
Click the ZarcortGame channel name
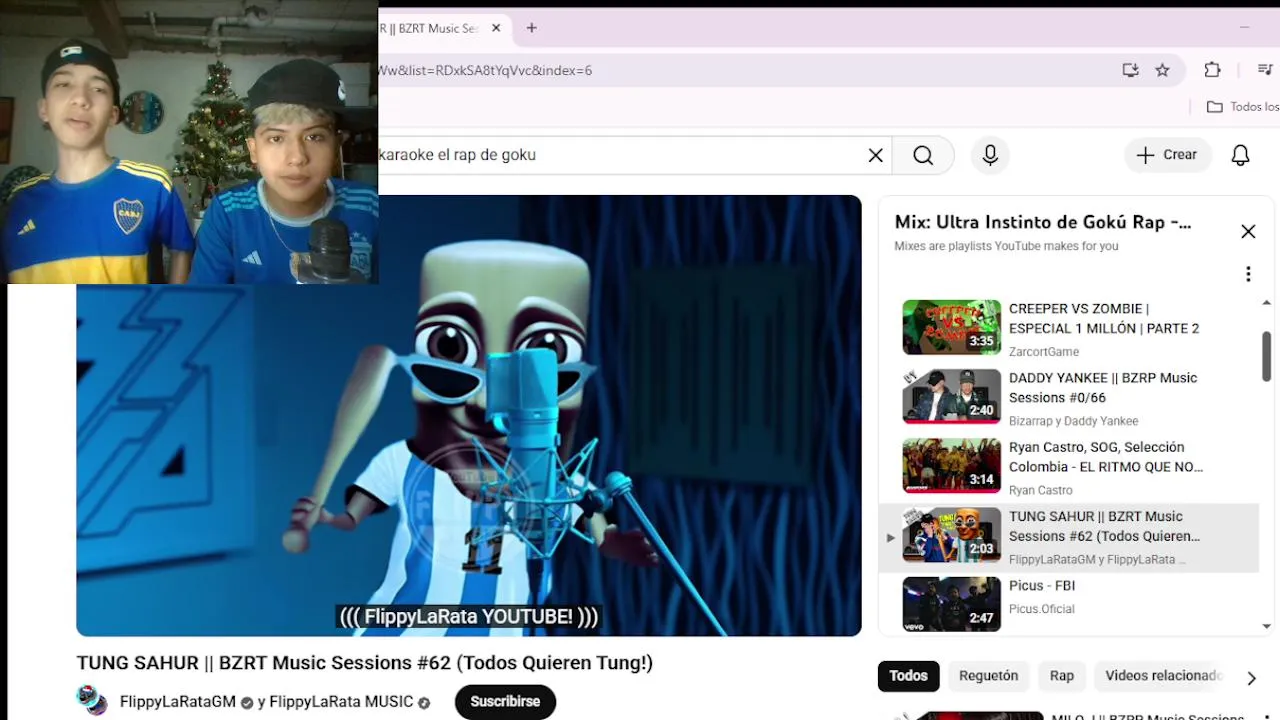tap(1044, 352)
